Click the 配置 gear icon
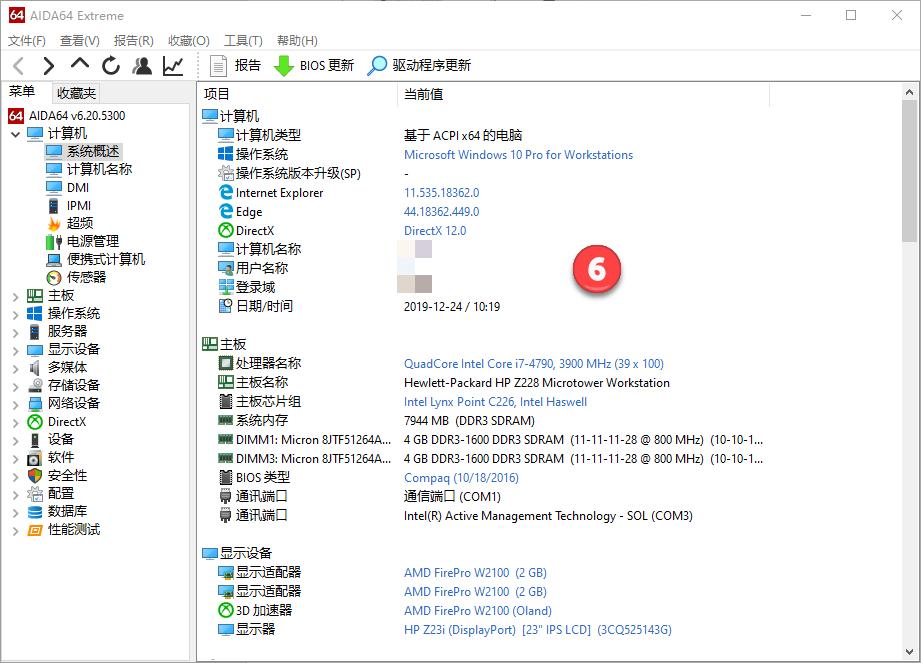This screenshot has width=921, height=663. point(35,494)
